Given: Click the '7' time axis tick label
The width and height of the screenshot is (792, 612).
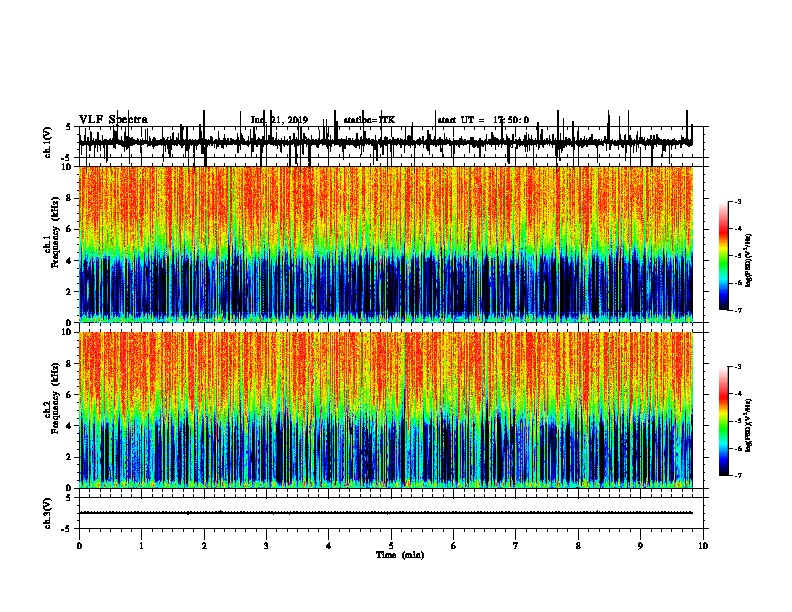Looking at the screenshot, I should pyautogui.click(x=516, y=546).
